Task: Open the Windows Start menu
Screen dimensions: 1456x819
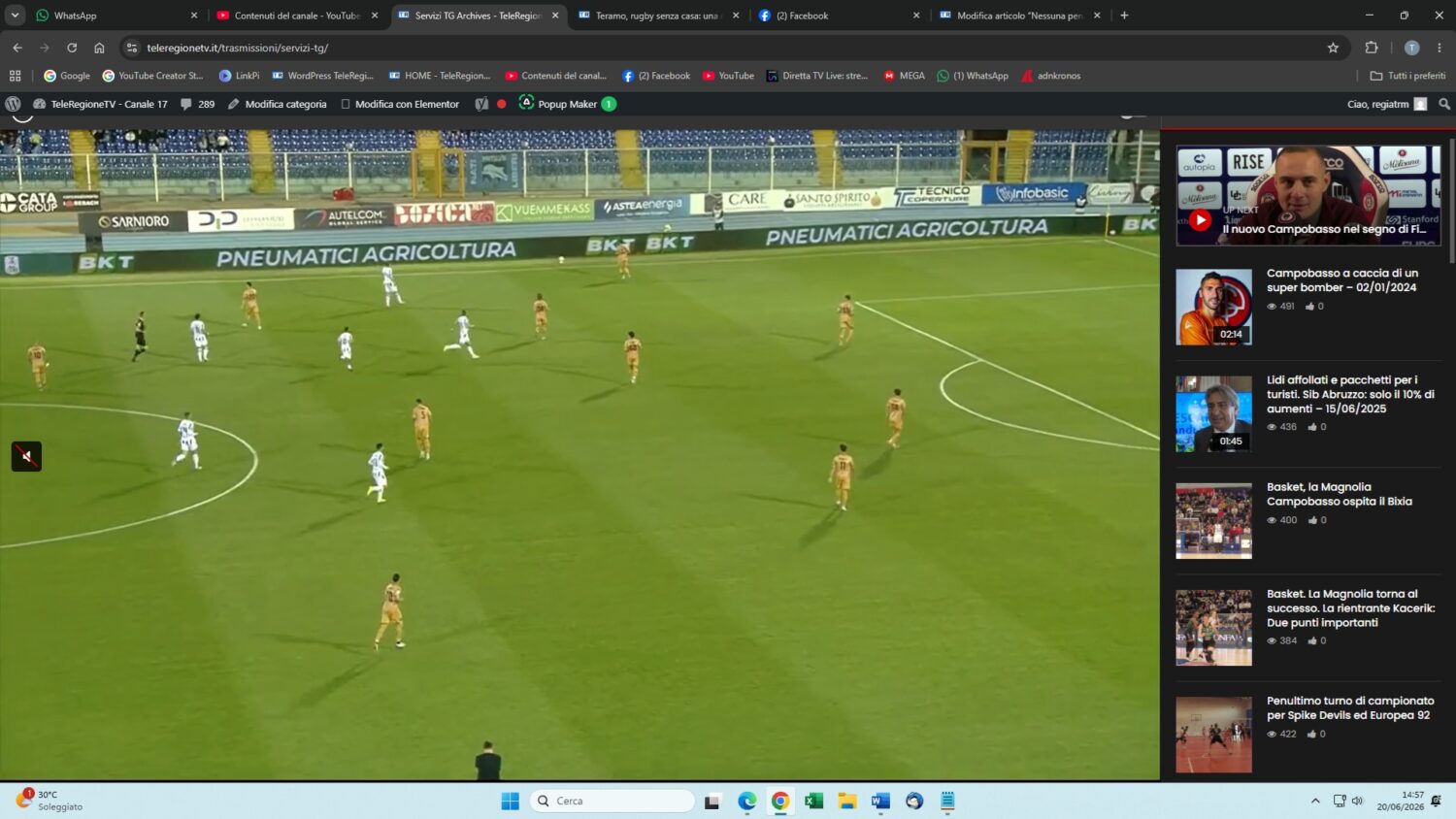Action: click(x=510, y=801)
